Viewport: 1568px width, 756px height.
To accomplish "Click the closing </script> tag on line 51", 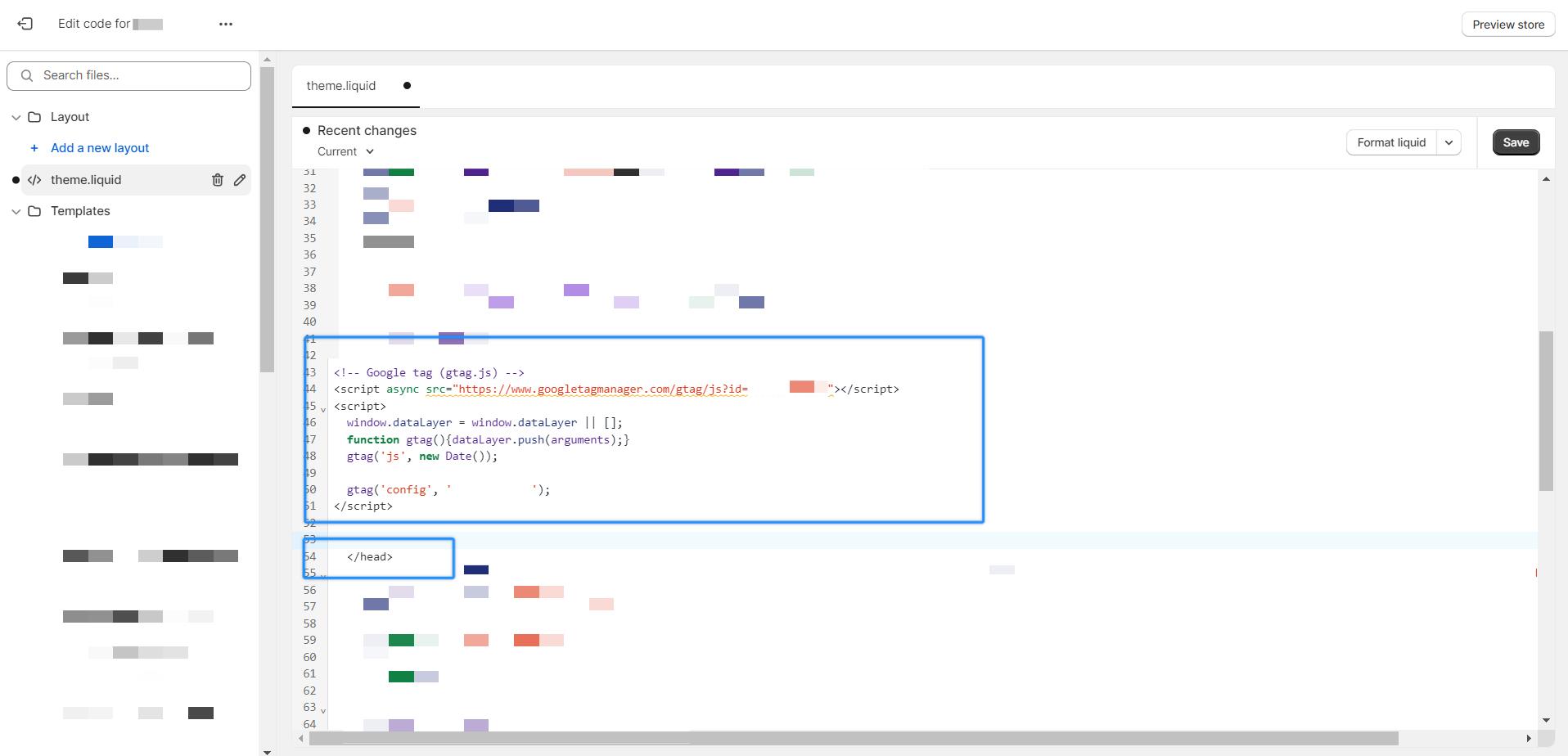I will pyautogui.click(x=363, y=506).
